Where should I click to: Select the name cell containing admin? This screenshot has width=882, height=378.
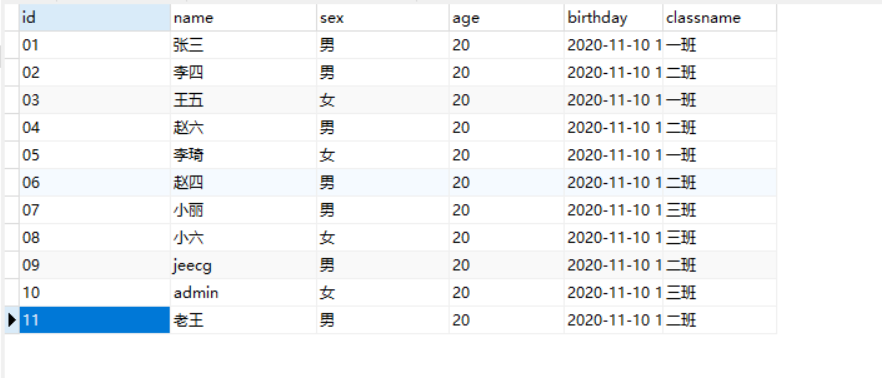click(x=244, y=292)
